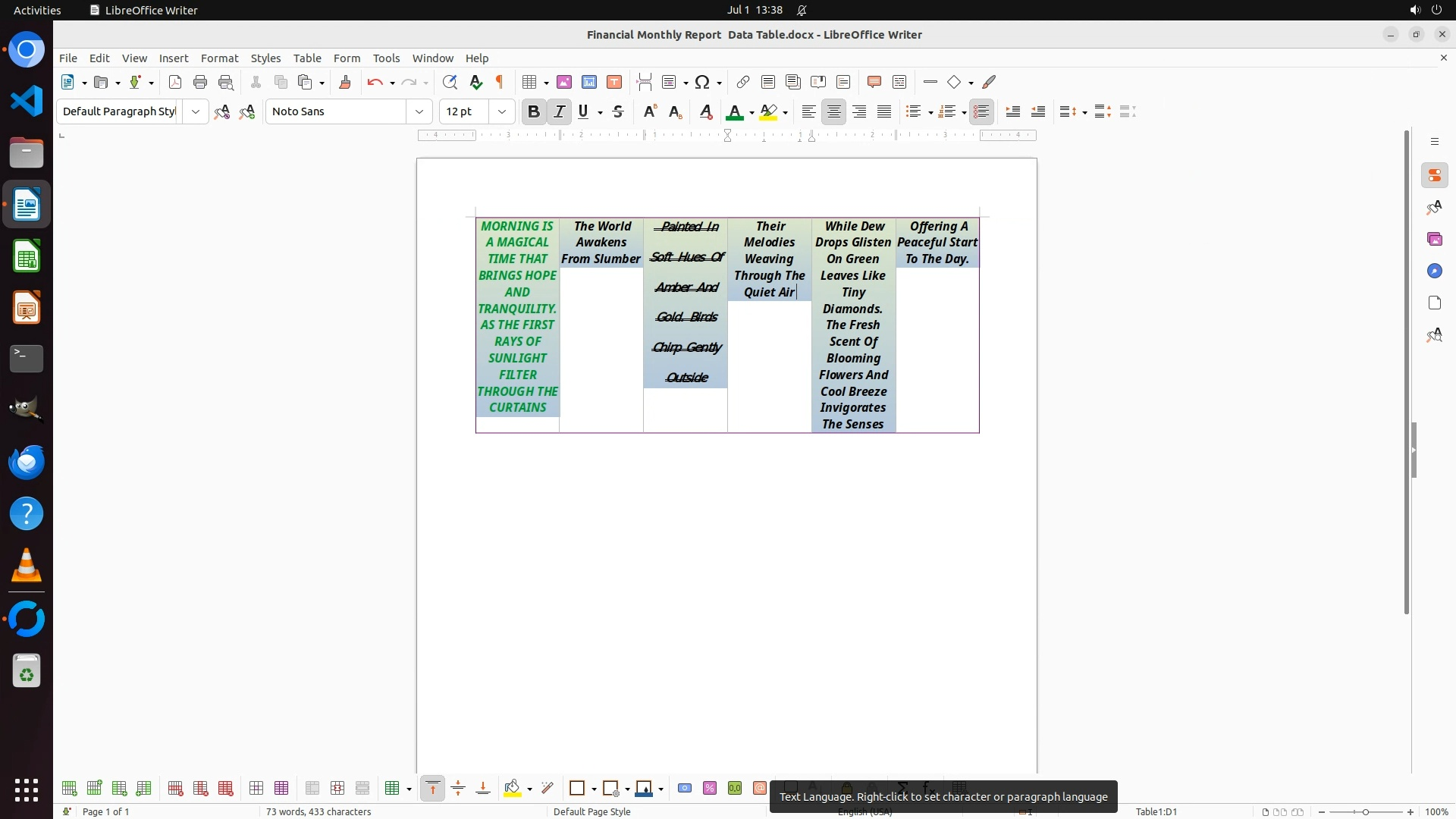Open the font size dropdown

tap(502, 111)
